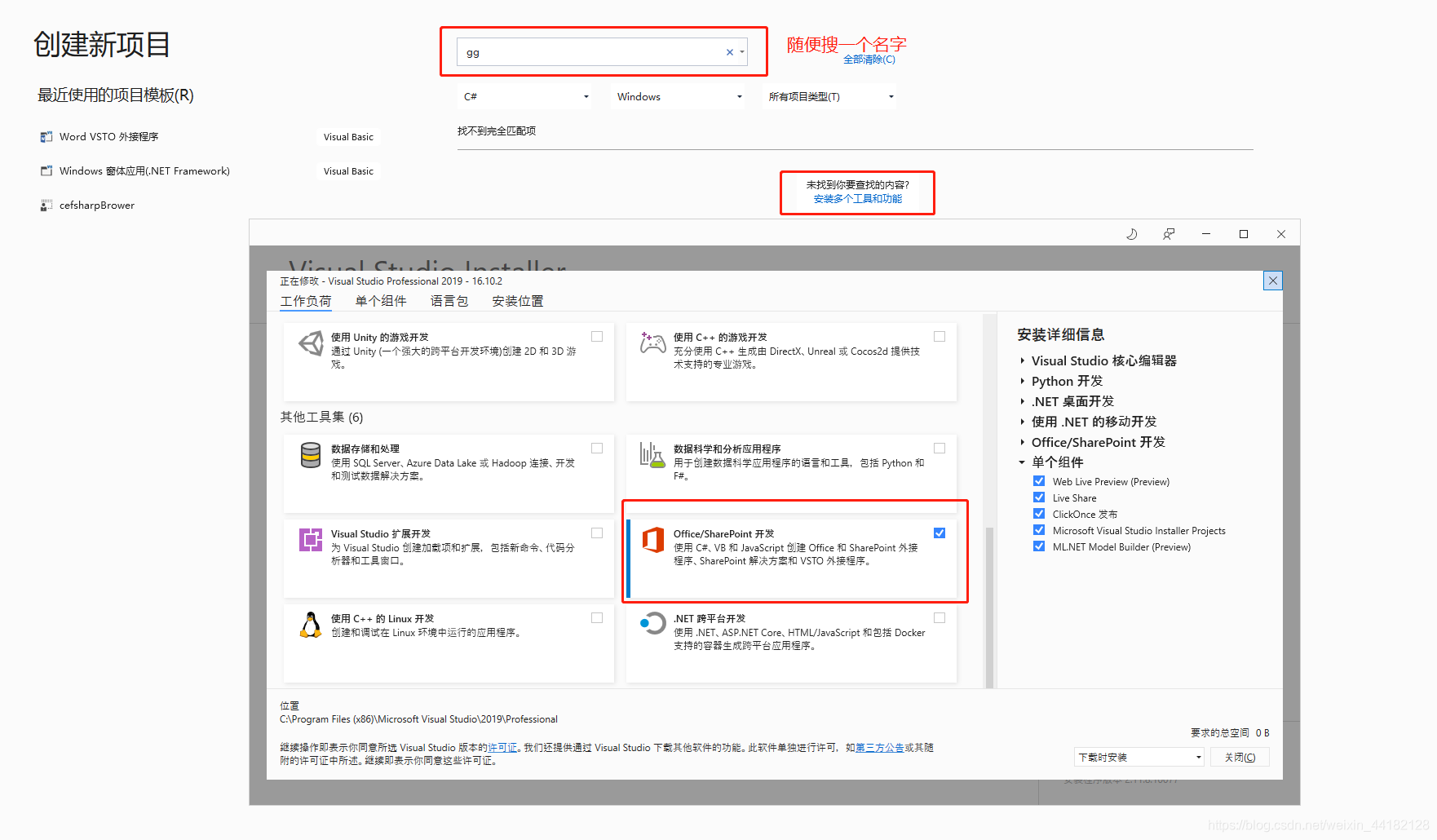The height and width of the screenshot is (840, 1437).
Task: Switch to the 安装位置 tab
Action: tap(518, 301)
